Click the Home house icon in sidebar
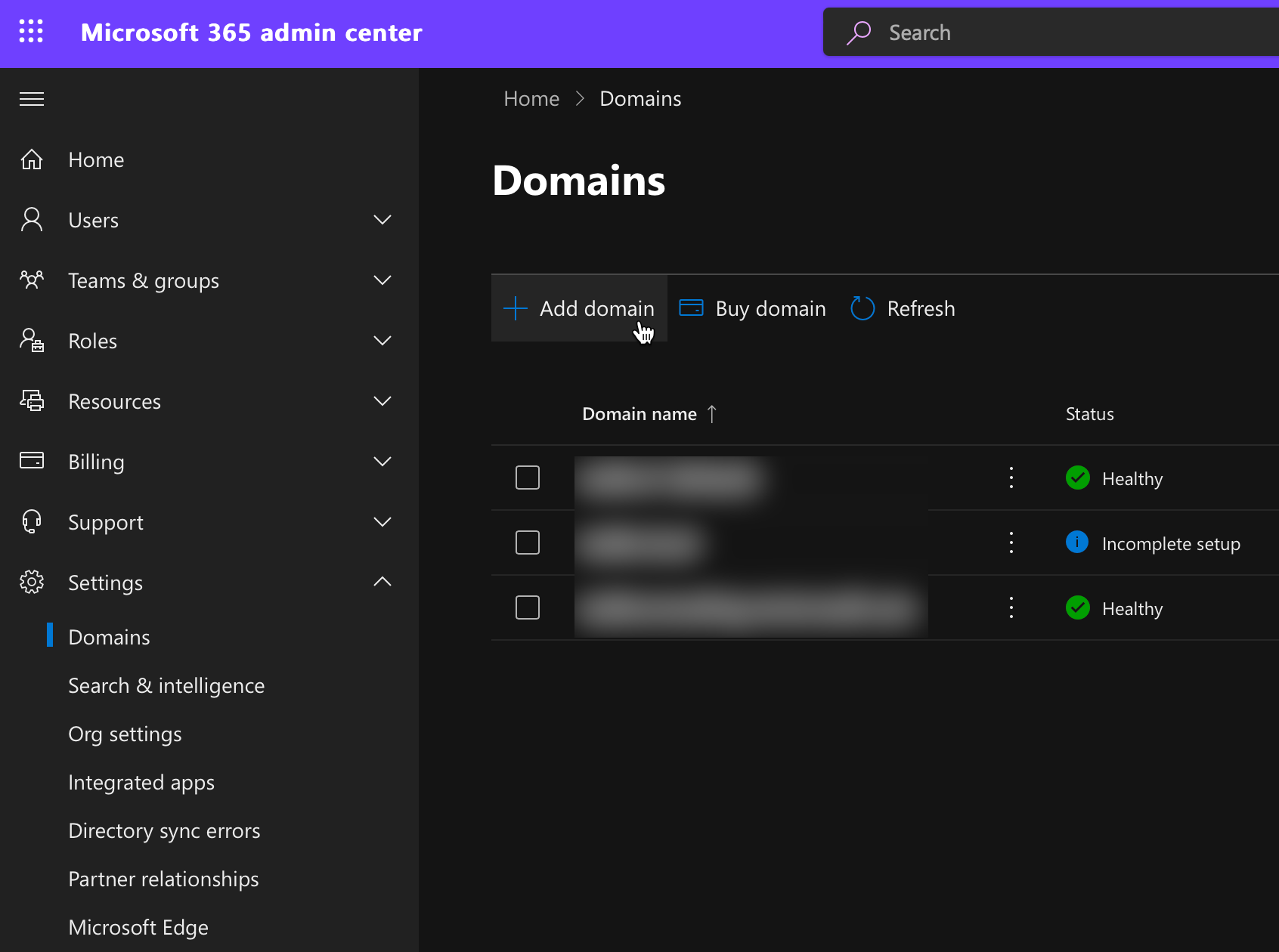 coord(32,159)
